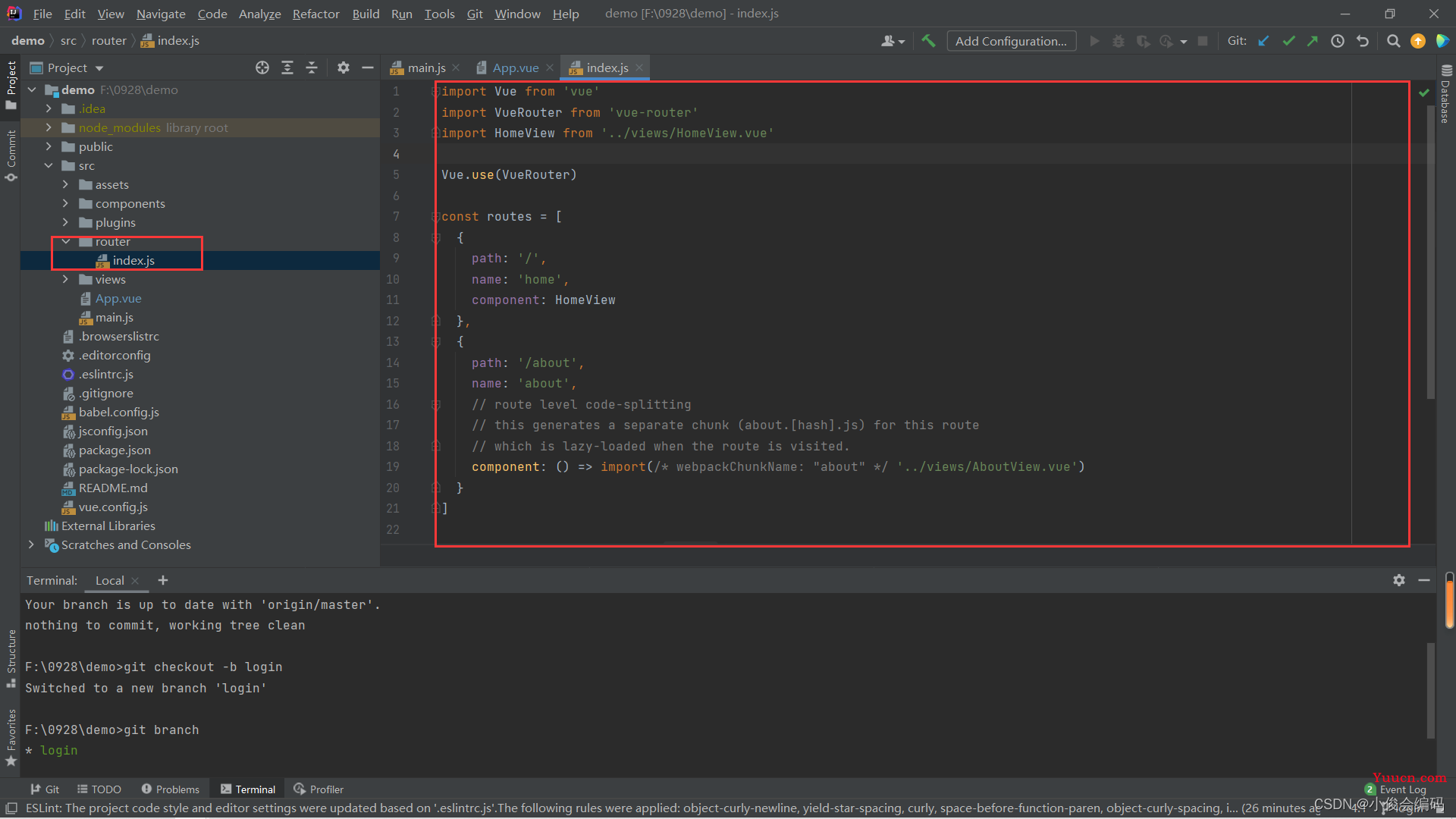The width and height of the screenshot is (1456, 819).
Task: Close the Local terminal tab
Action: click(x=135, y=581)
